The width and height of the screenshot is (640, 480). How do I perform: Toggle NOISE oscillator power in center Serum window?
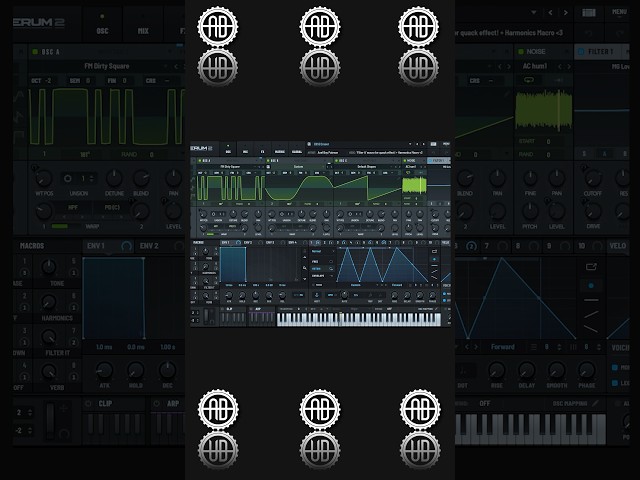405,161
